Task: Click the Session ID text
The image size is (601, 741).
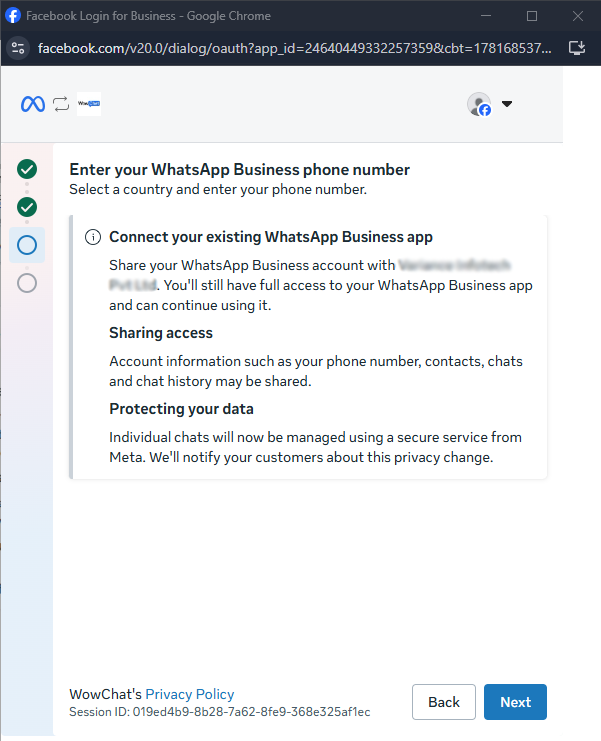Action: tap(220, 712)
